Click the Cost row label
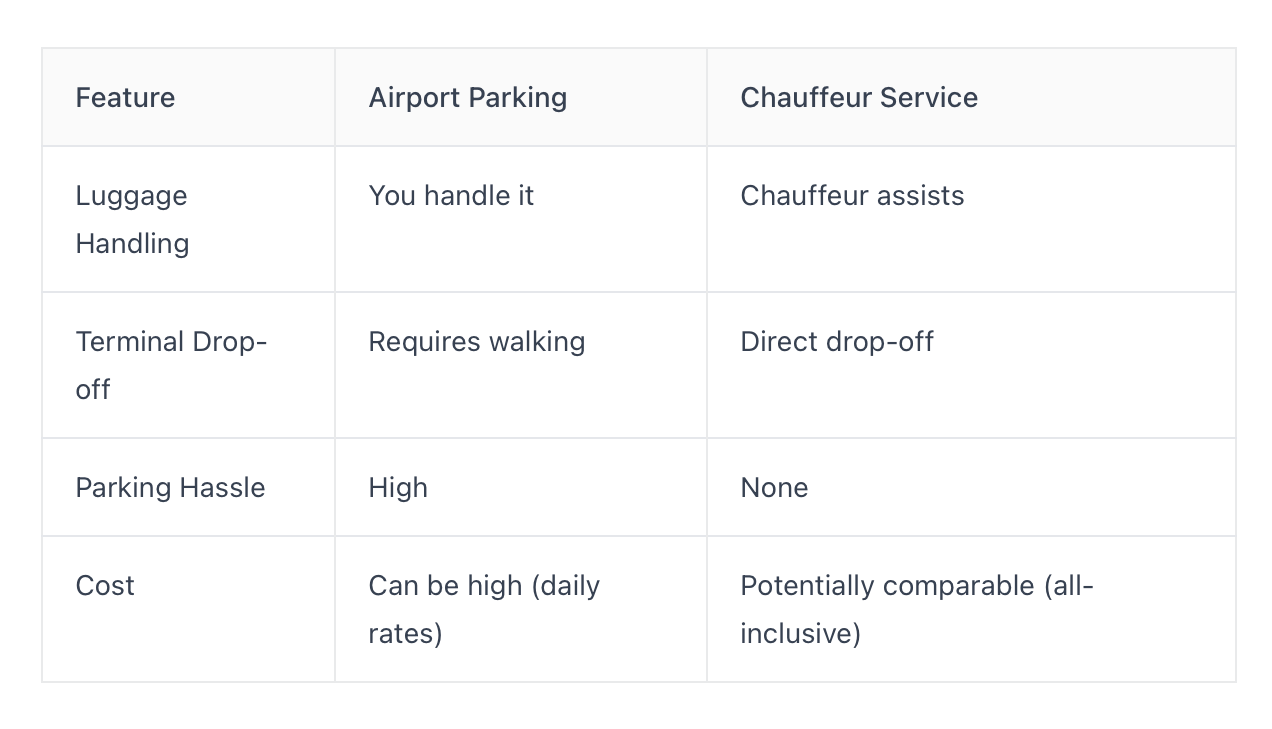The height and width of the screenshot is (729, 1272). [188, 609]
